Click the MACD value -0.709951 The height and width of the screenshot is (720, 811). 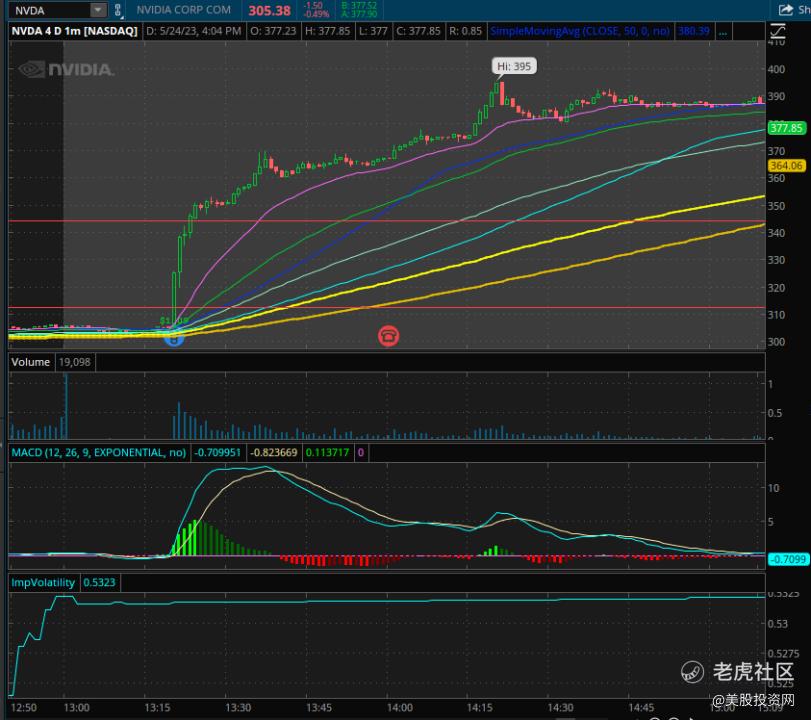coord(217,453)
